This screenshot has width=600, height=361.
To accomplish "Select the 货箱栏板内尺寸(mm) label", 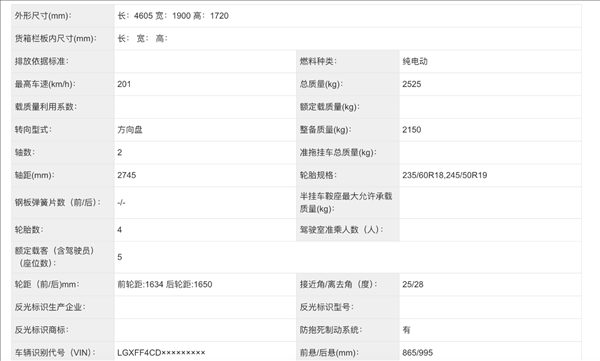I will click(56, 38).
